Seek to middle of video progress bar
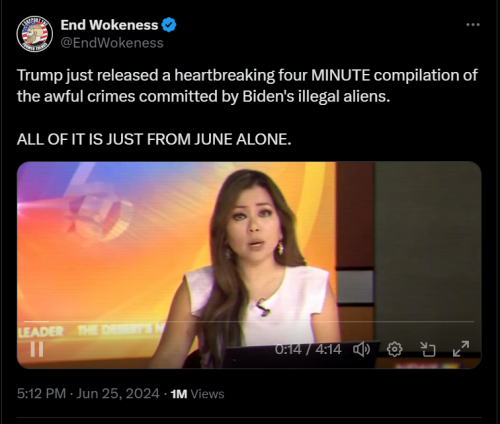The height and width of the screenshot is (424, 500). (249, 322)
